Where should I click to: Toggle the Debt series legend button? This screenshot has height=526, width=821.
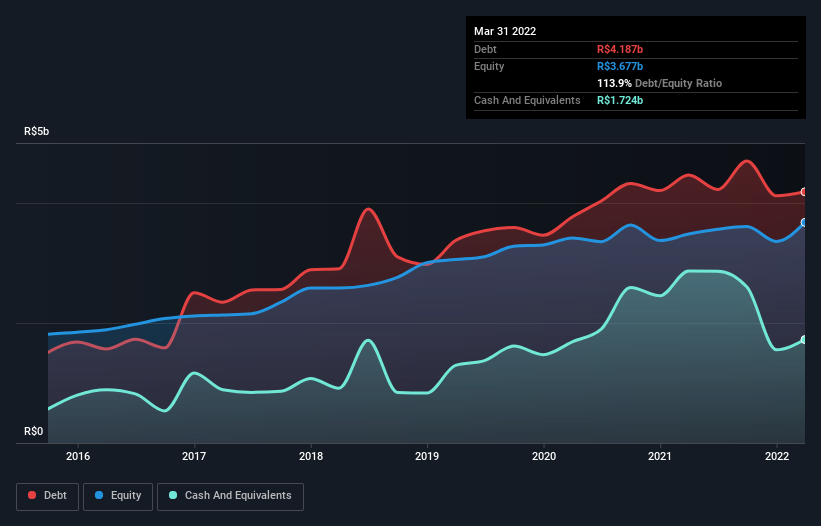click(48, 496)
